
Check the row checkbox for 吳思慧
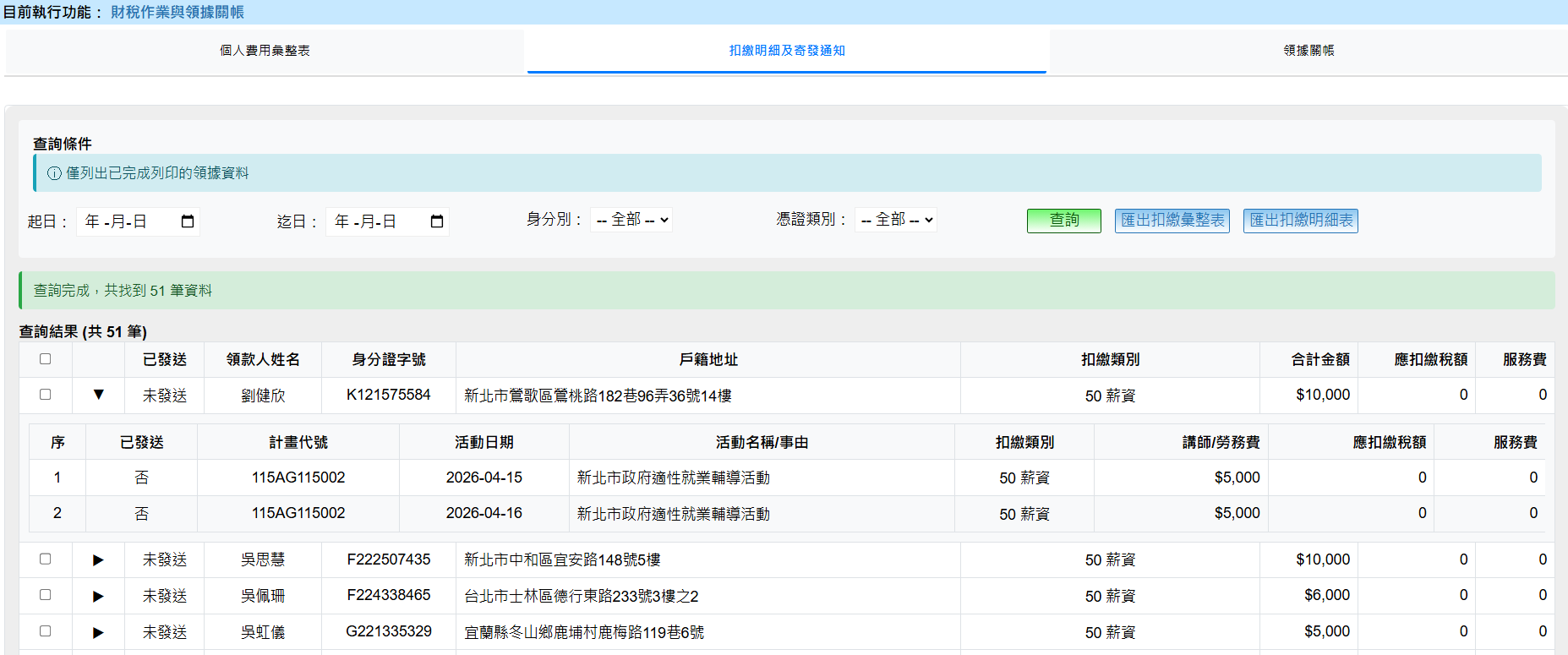46,559
